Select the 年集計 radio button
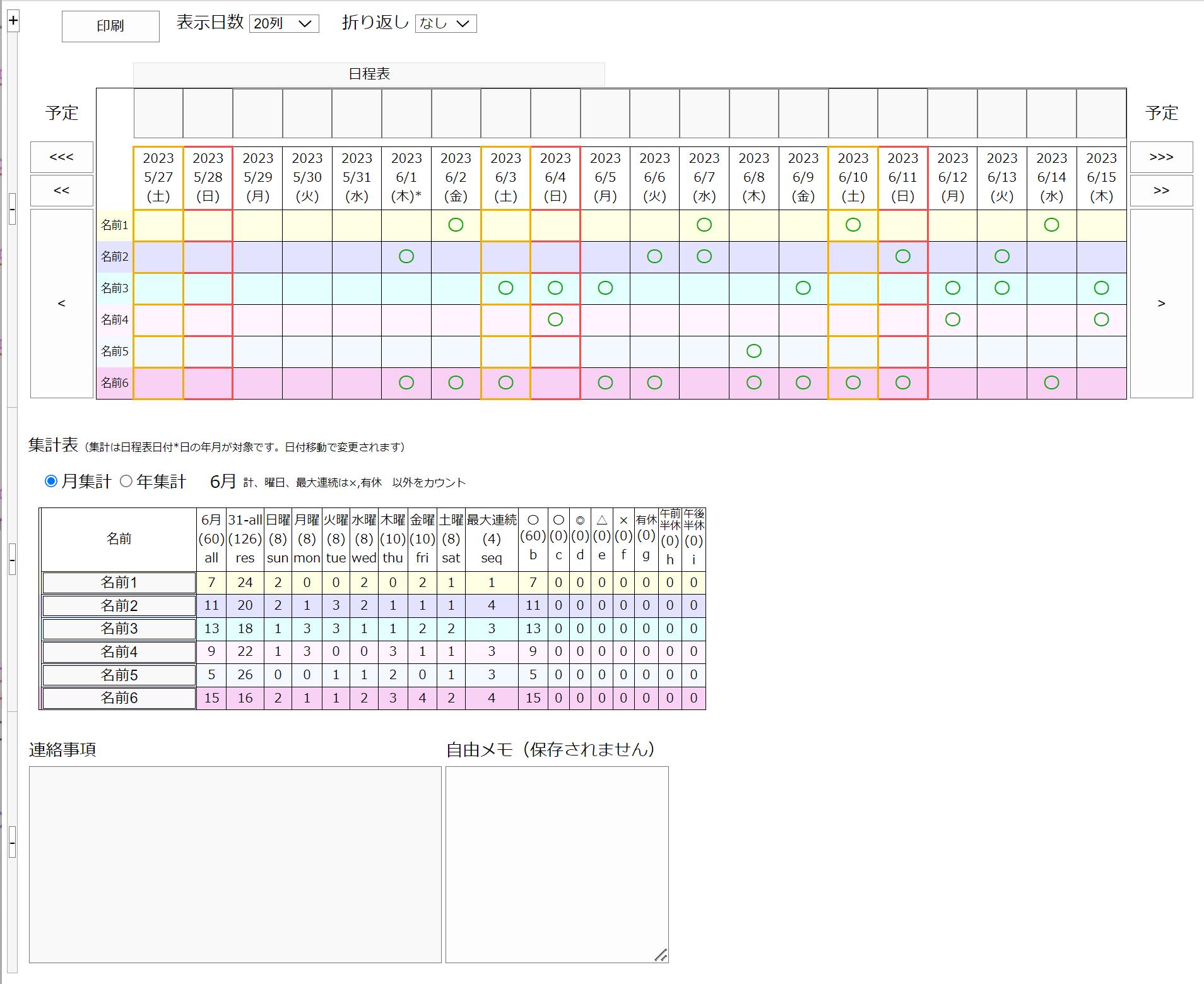 coord(126,482)
